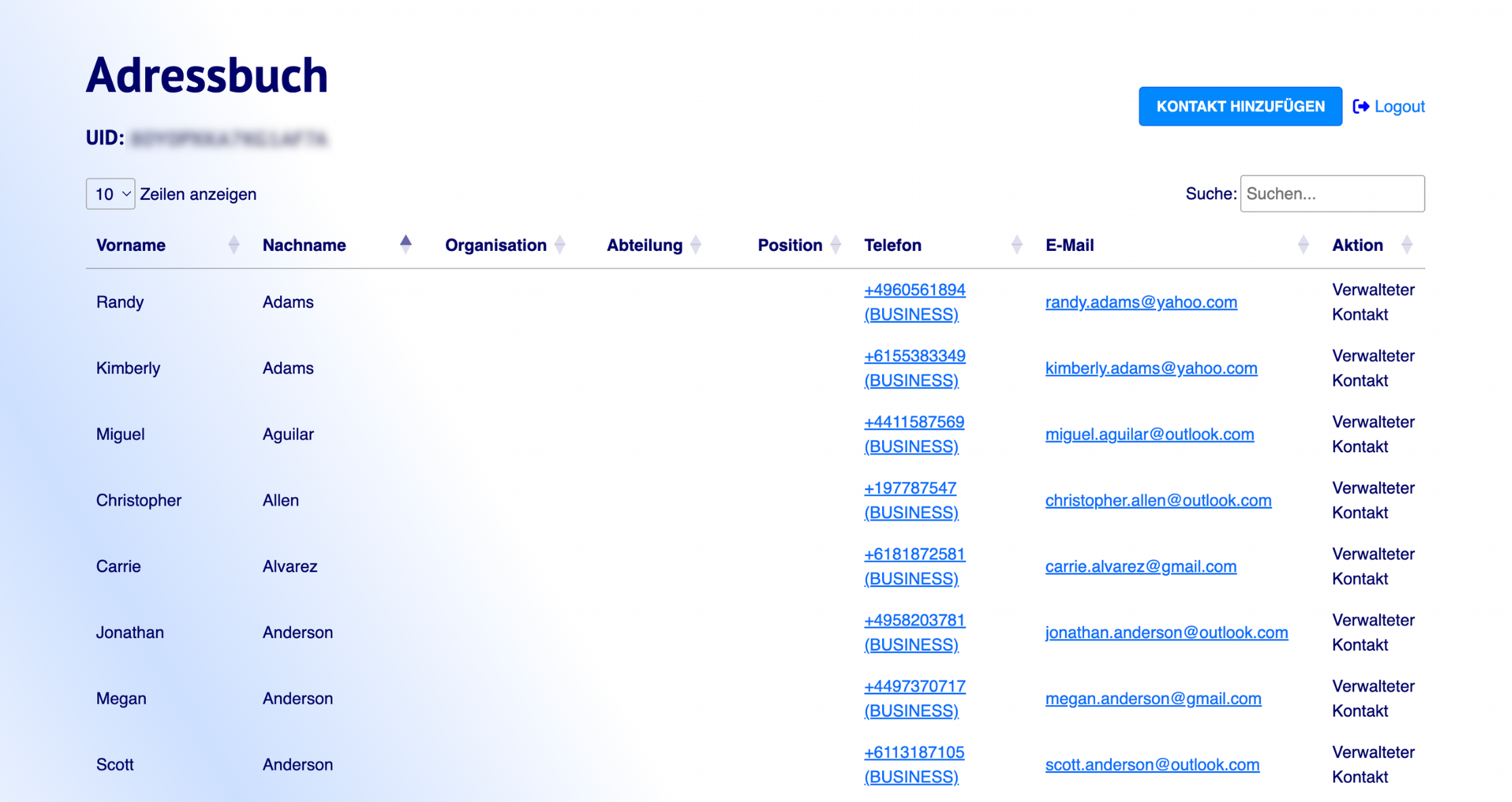Click the Vorname column header
The width and height of the screenshot is (1512, 802).
pos(131,245)
